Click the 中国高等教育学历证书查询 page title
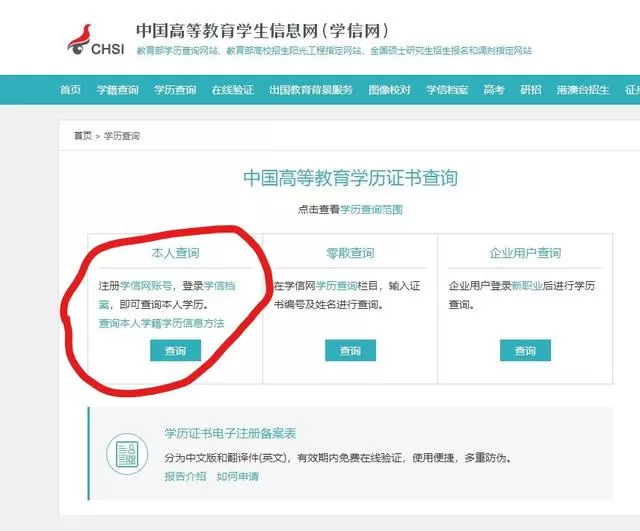The width and height of the screenshot is (640, 531). 350,178
